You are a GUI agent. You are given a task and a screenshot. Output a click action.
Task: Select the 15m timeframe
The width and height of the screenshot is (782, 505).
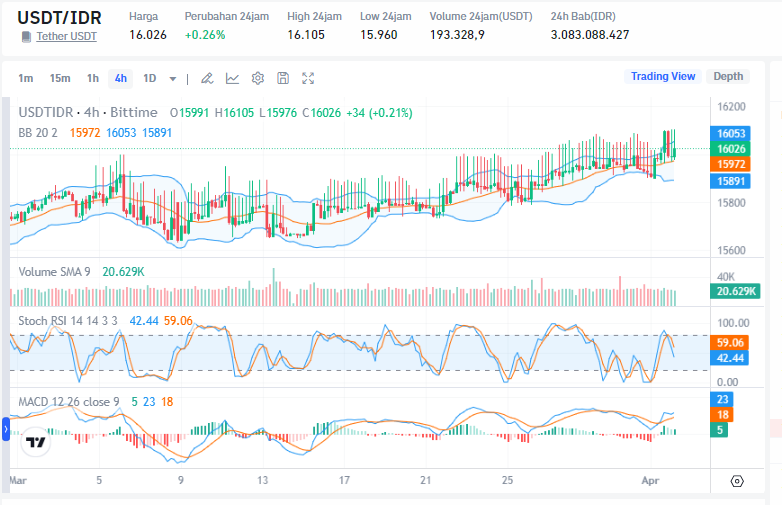[60, 78]
